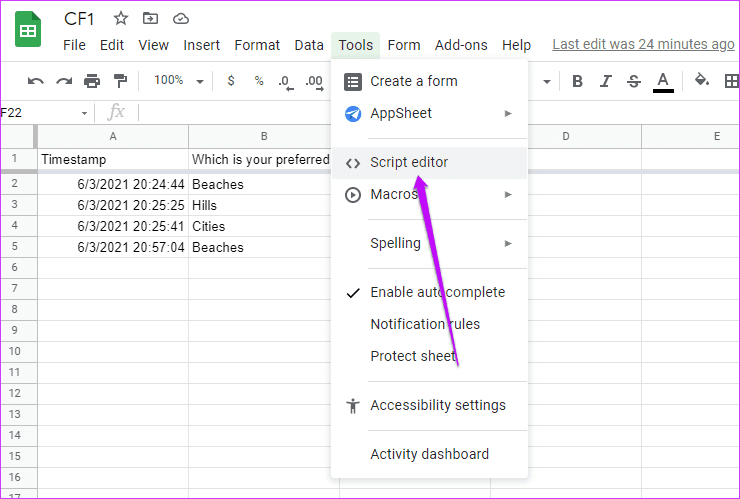Click the move to folder icon
The width and height of the screenshot is (740, 499).
(x=150, y=18)
